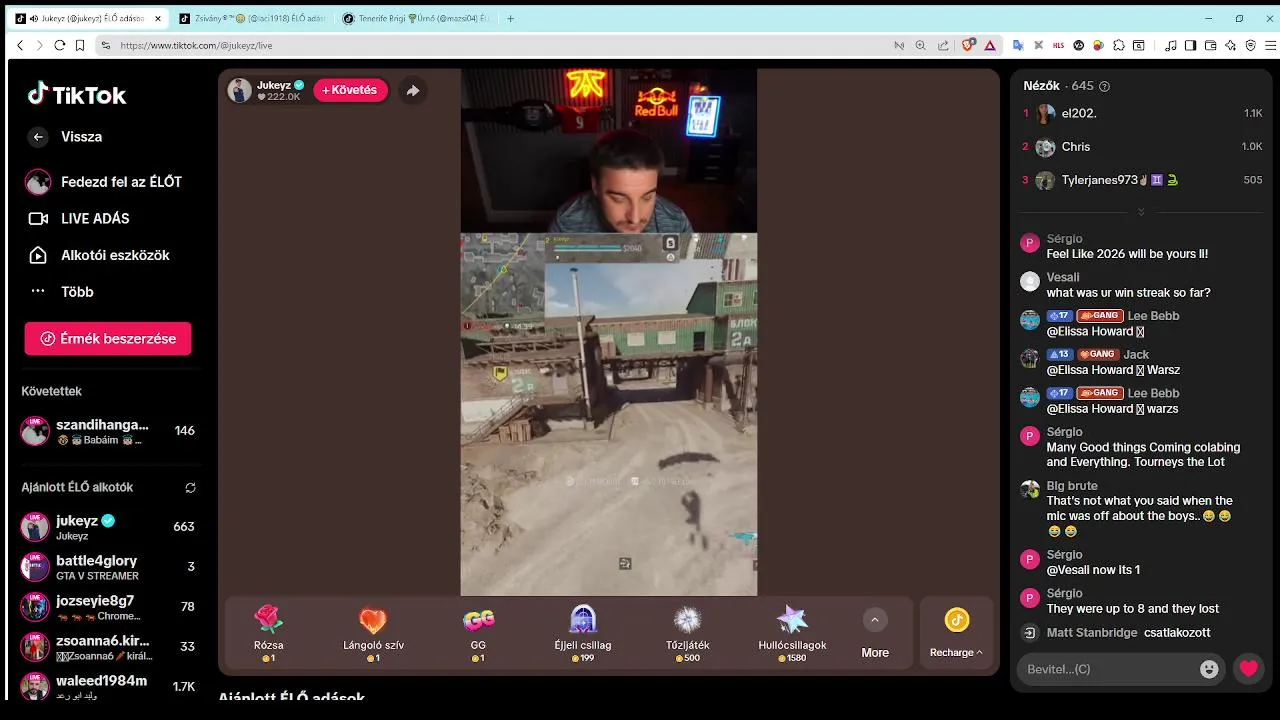Open the Brave Wallet icon
This screenshot has height=720, width=1280.
click(1210, 45)
